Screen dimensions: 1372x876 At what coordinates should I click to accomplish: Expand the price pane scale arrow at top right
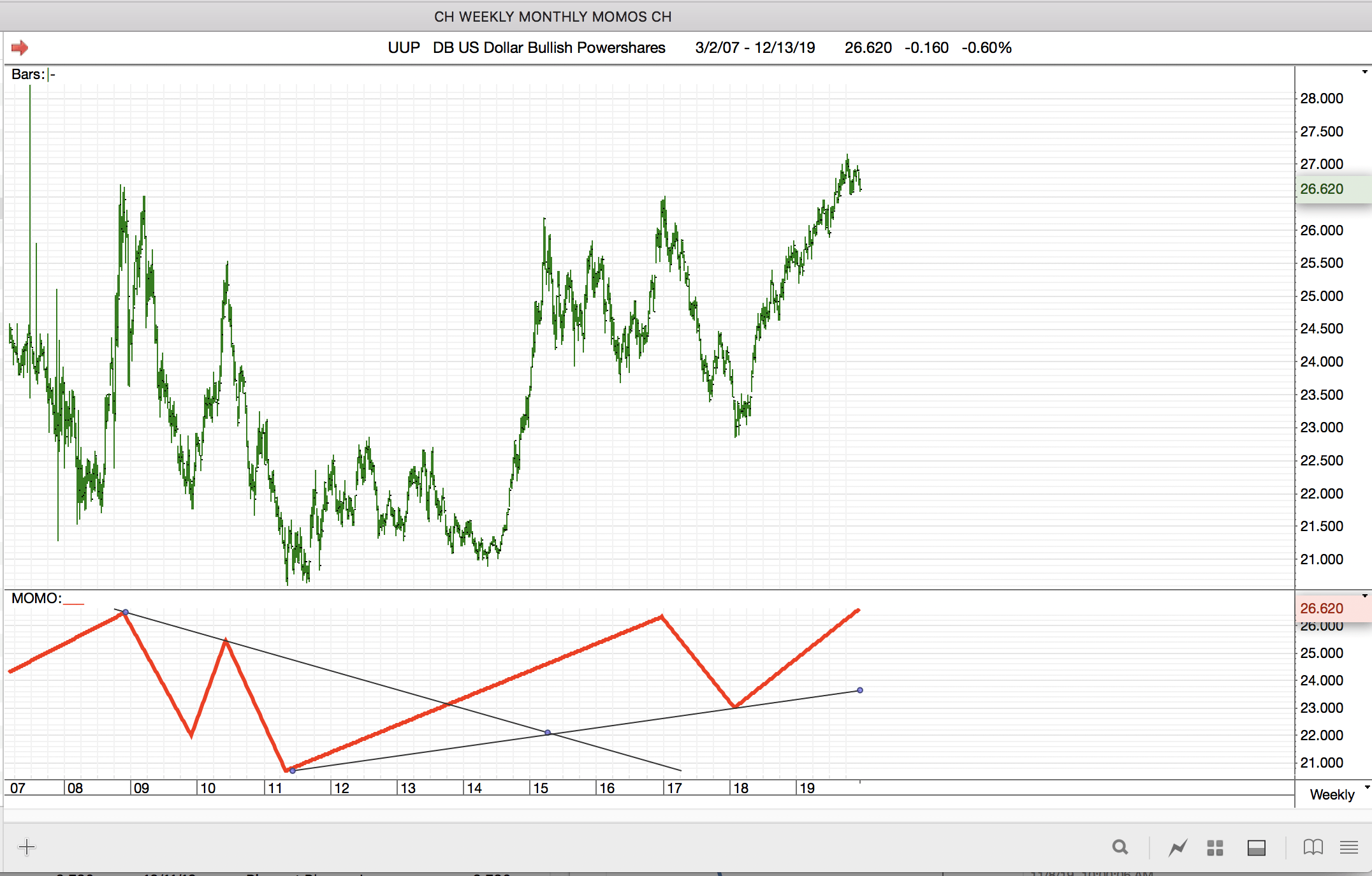pyautogui.click(x=1364, y=72)
